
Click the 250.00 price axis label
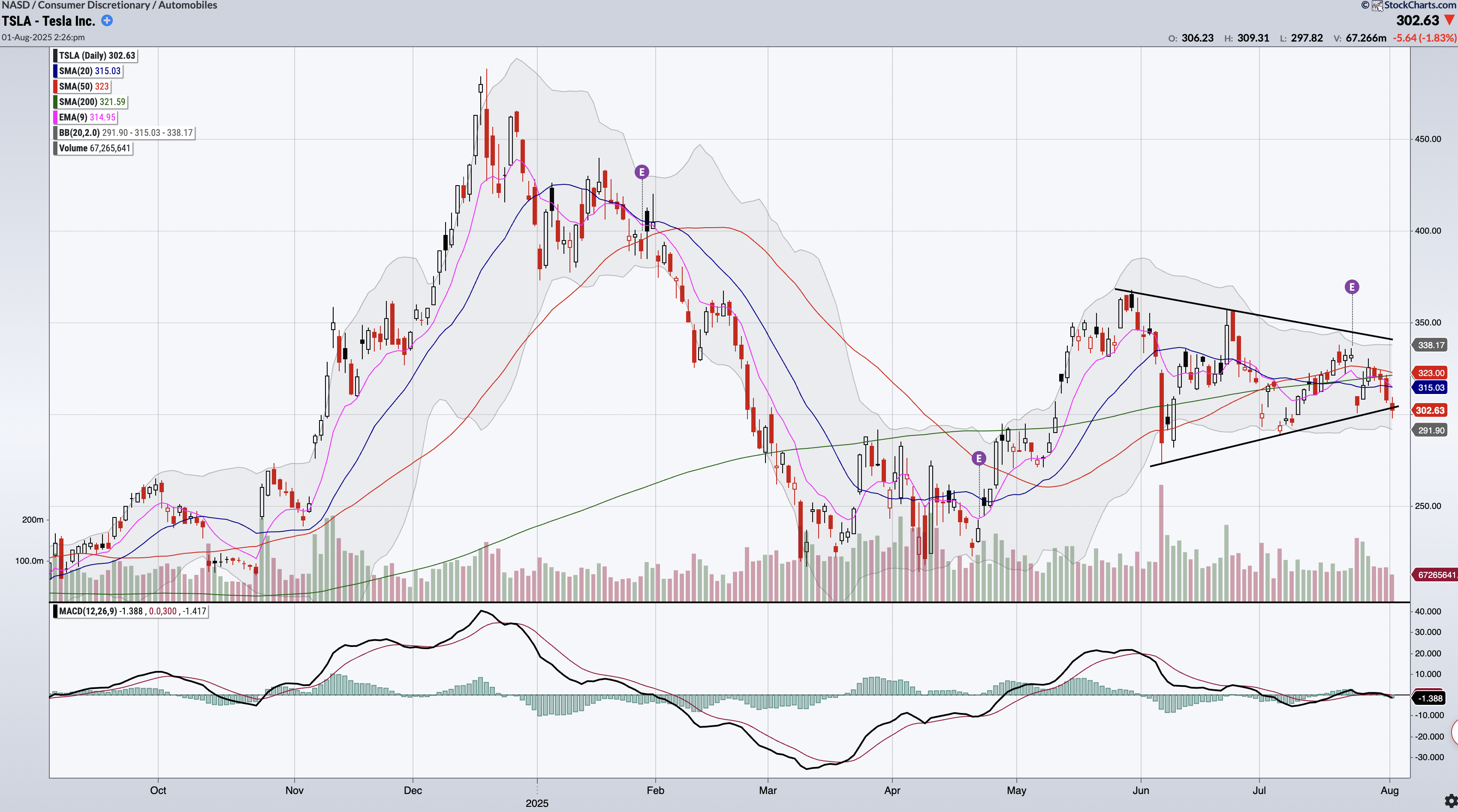[x=1428, y=506]
